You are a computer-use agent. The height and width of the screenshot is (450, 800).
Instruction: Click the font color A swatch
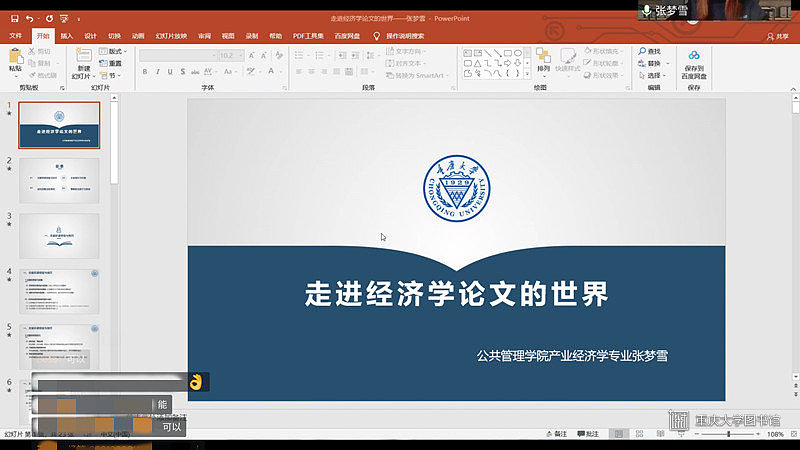pos(271,72)
